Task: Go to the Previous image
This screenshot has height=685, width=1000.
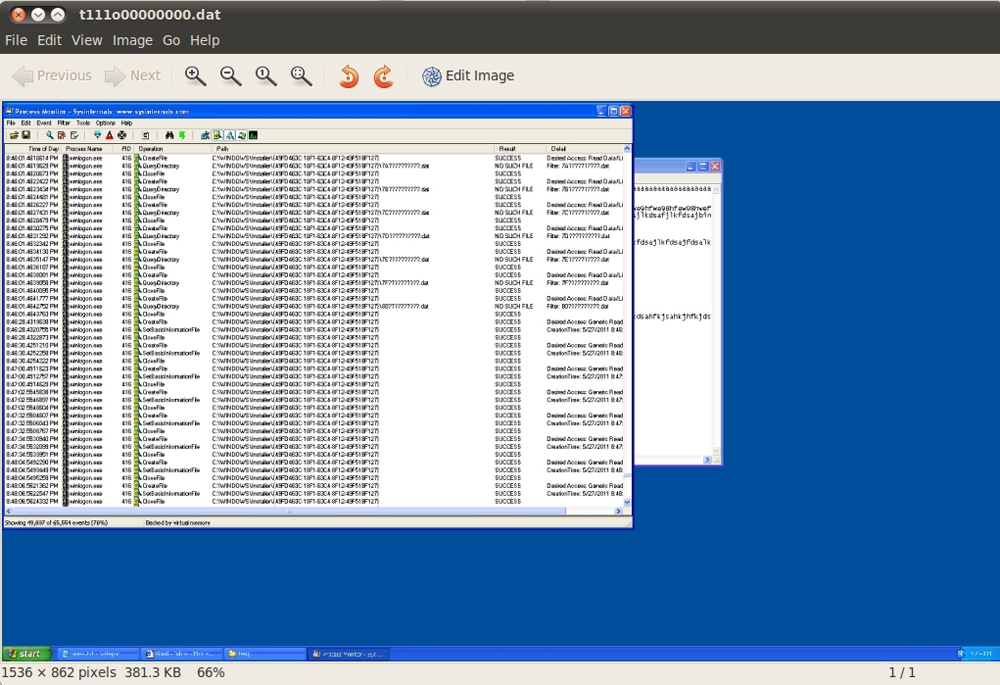Action: click(52, 76)
